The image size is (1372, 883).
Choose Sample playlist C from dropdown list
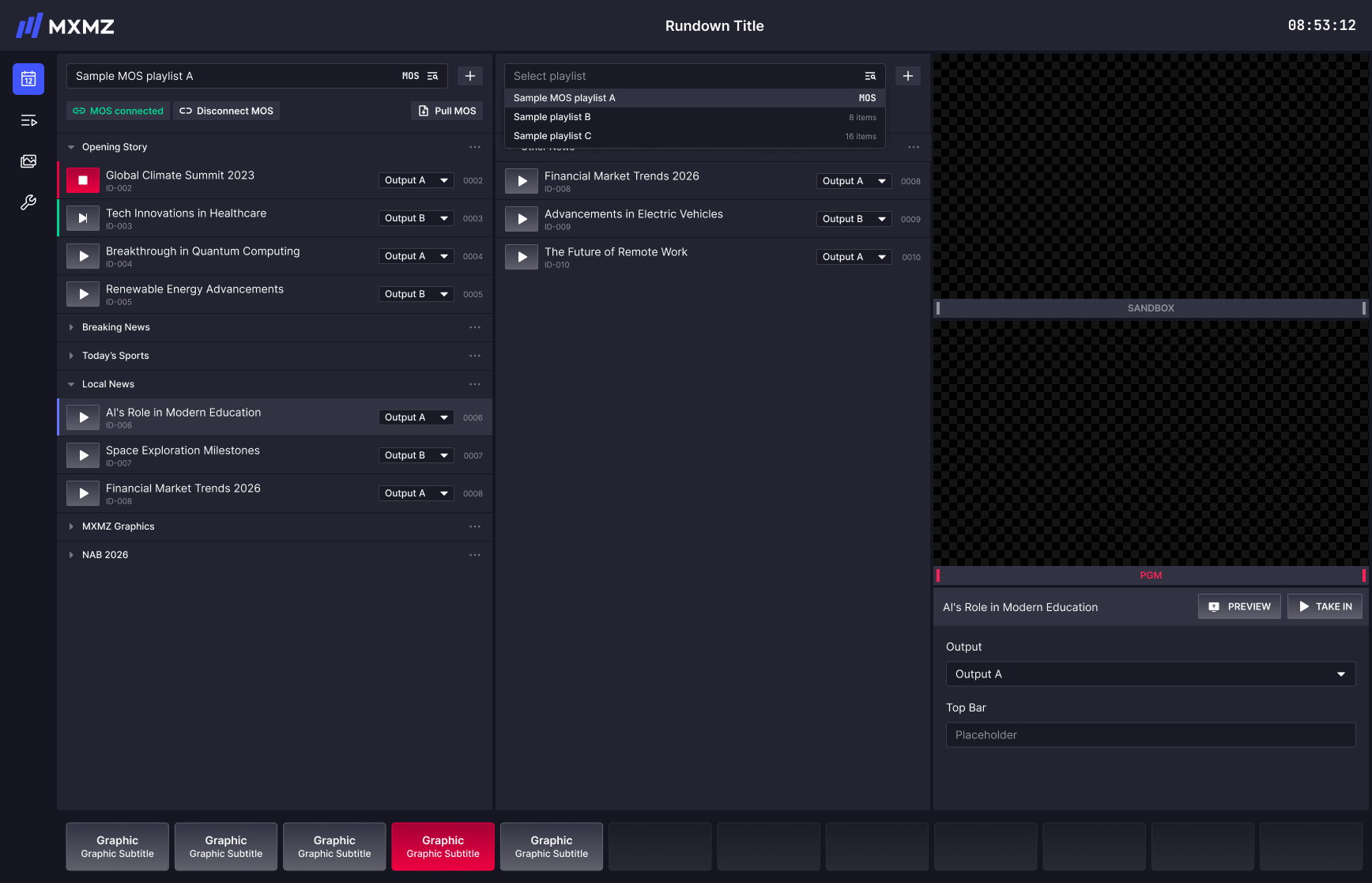(x=695, y=136)
